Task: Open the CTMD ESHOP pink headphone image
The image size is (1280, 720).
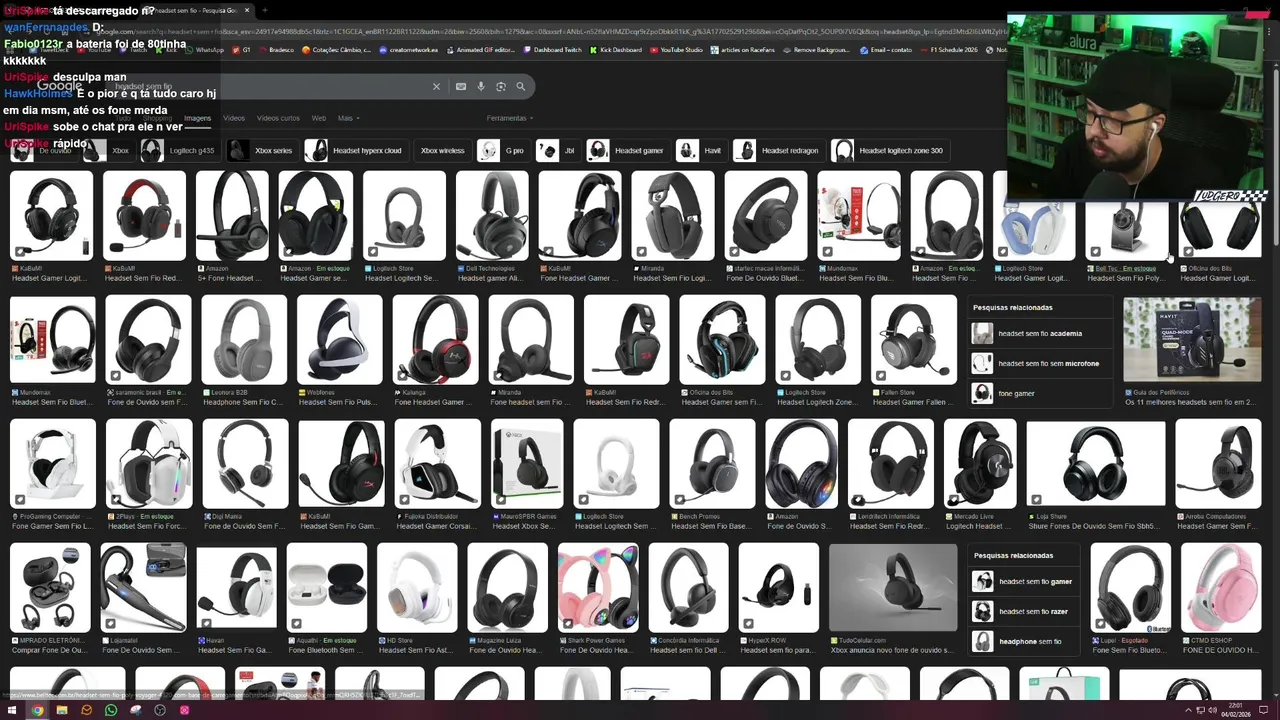Action: 1220,588
